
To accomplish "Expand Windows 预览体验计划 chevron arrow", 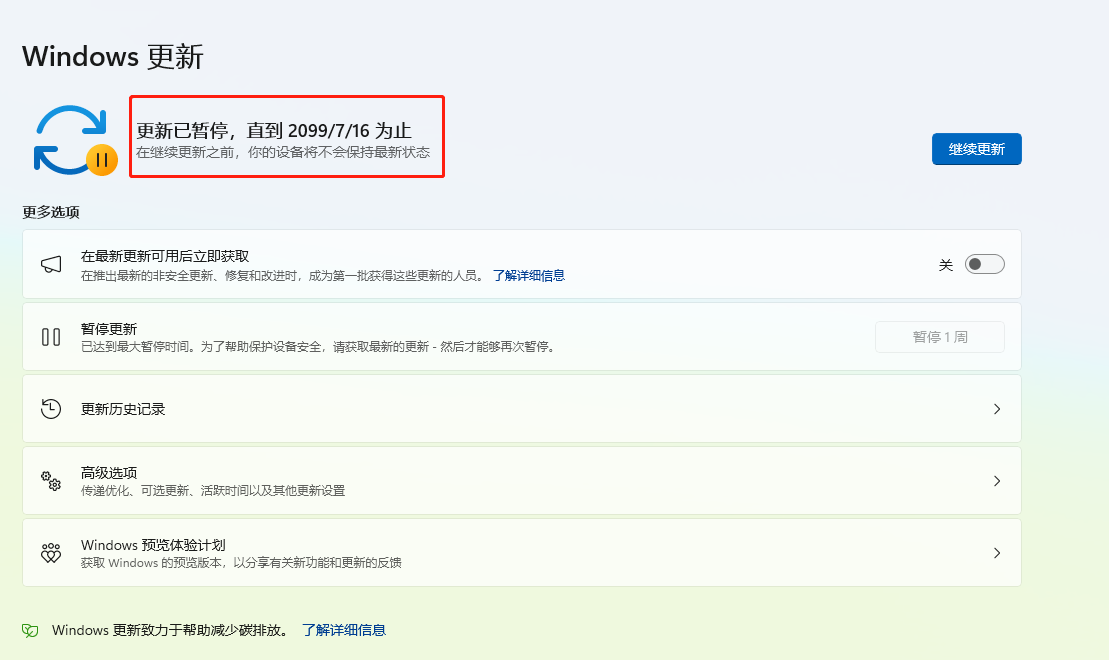I will [x=997, y=553].
